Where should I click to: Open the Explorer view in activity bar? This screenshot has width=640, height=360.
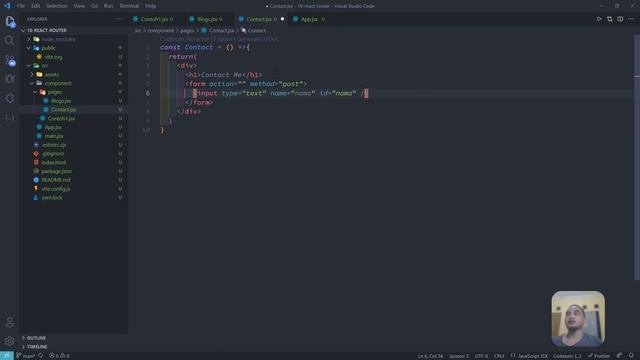click(10, 21)
